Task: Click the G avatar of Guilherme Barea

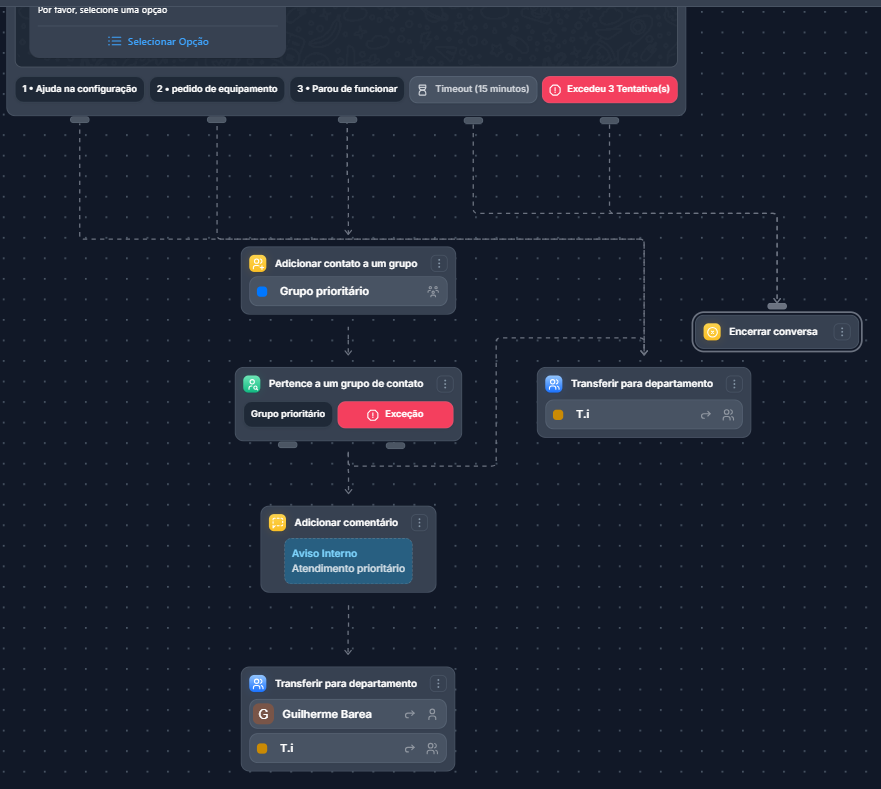Action: pyautogui.click(x=264, y=714)
